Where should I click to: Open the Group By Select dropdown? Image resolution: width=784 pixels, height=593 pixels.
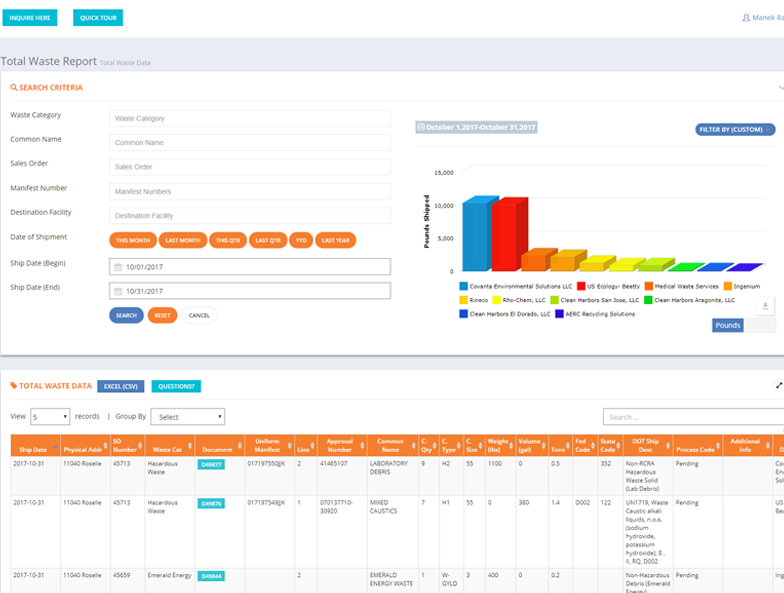pos(188,416)
